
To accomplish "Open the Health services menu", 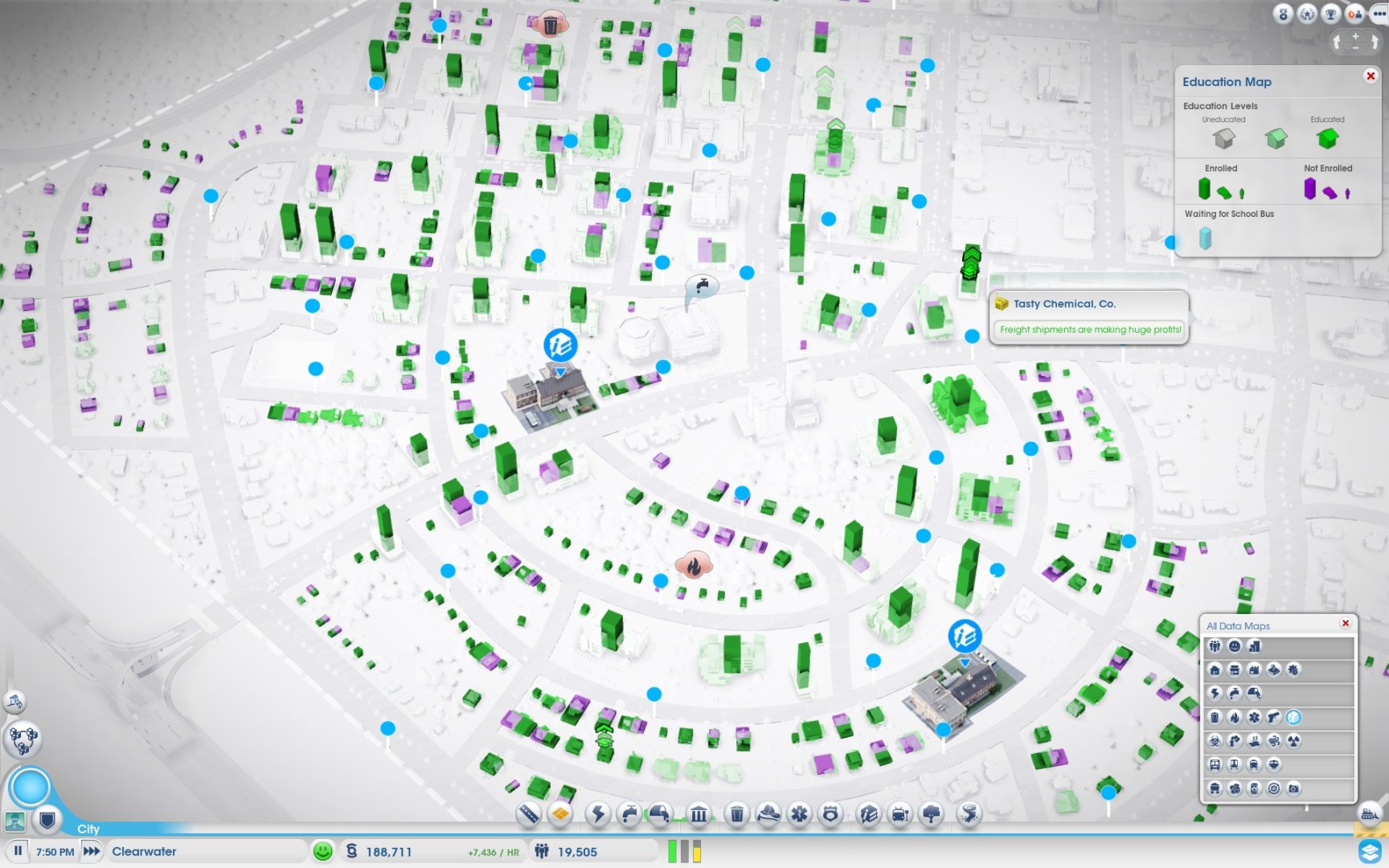I will pos(799,814).
